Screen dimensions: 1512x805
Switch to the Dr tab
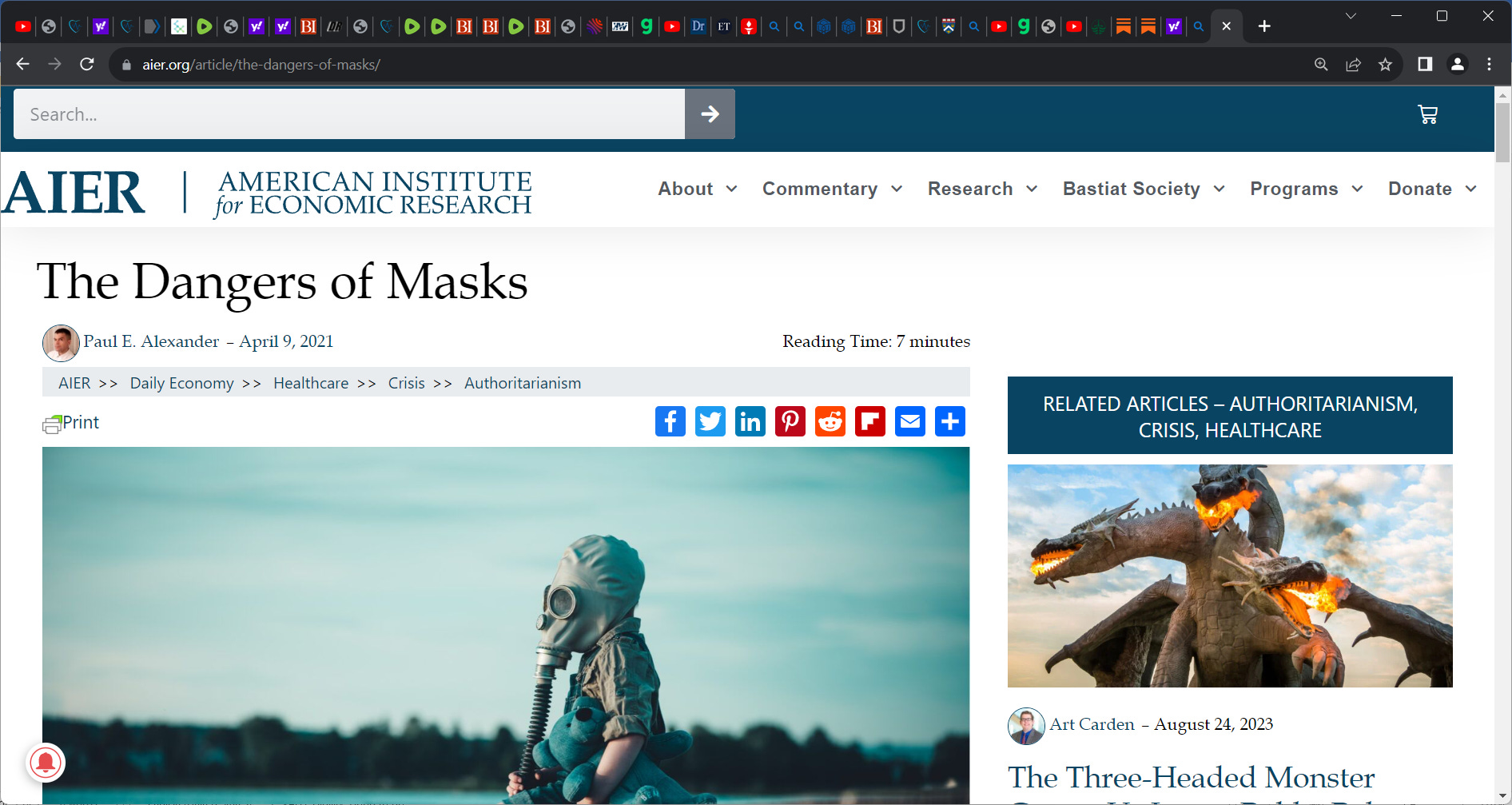click(x=698, y=26)
